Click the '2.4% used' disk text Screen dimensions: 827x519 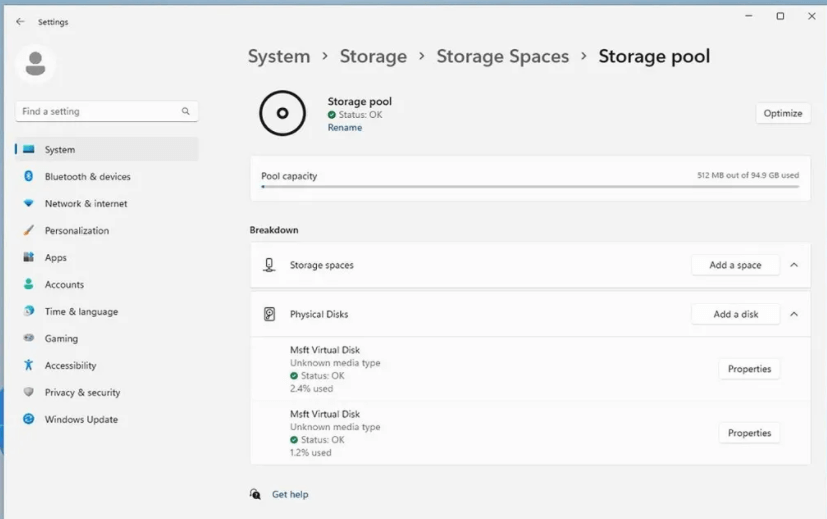[x=311, y=388]
